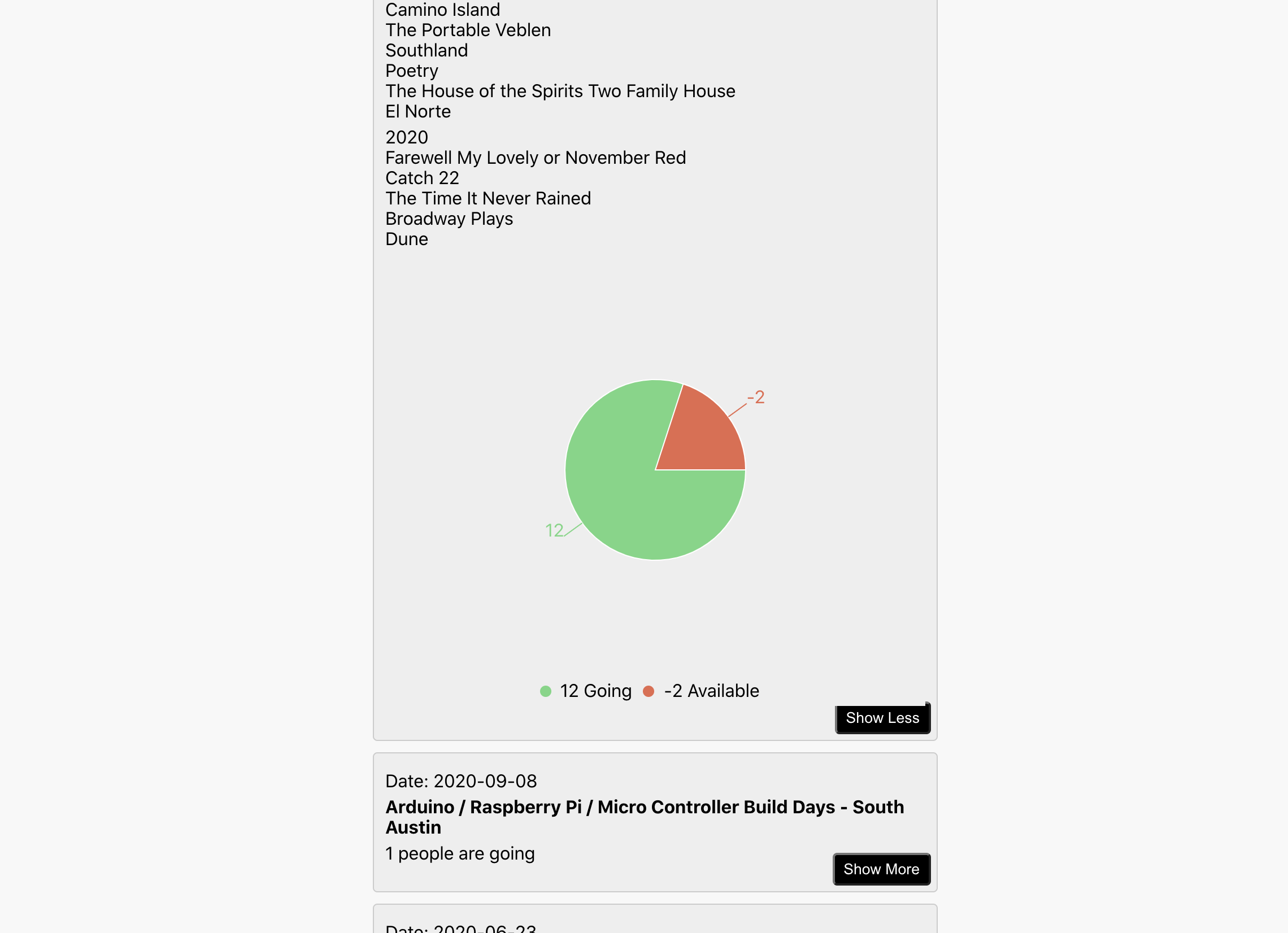Click 'Broadway Plays' entry
This screenshot has height=933, width=1288.
(449, 219)
